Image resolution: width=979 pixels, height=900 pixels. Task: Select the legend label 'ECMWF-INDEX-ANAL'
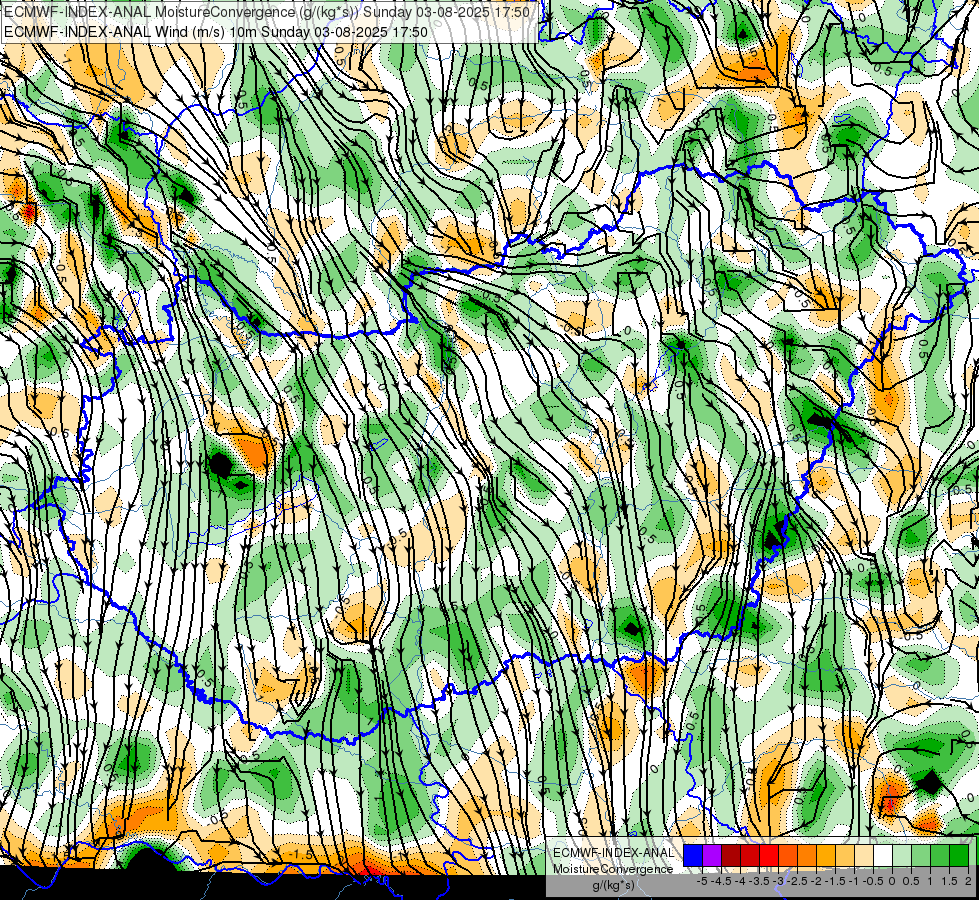613,853
